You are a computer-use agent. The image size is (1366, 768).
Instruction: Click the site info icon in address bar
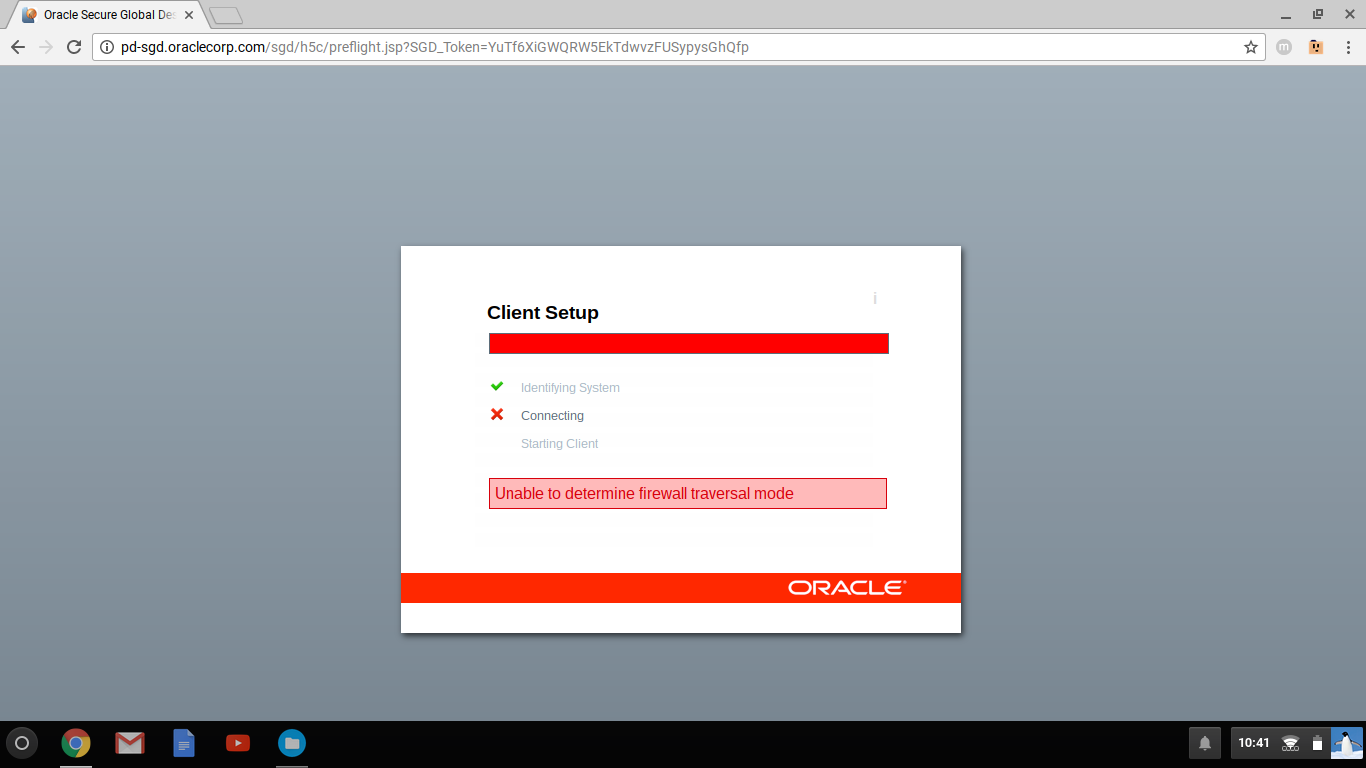pyautogui.click(x=108, y=47)
